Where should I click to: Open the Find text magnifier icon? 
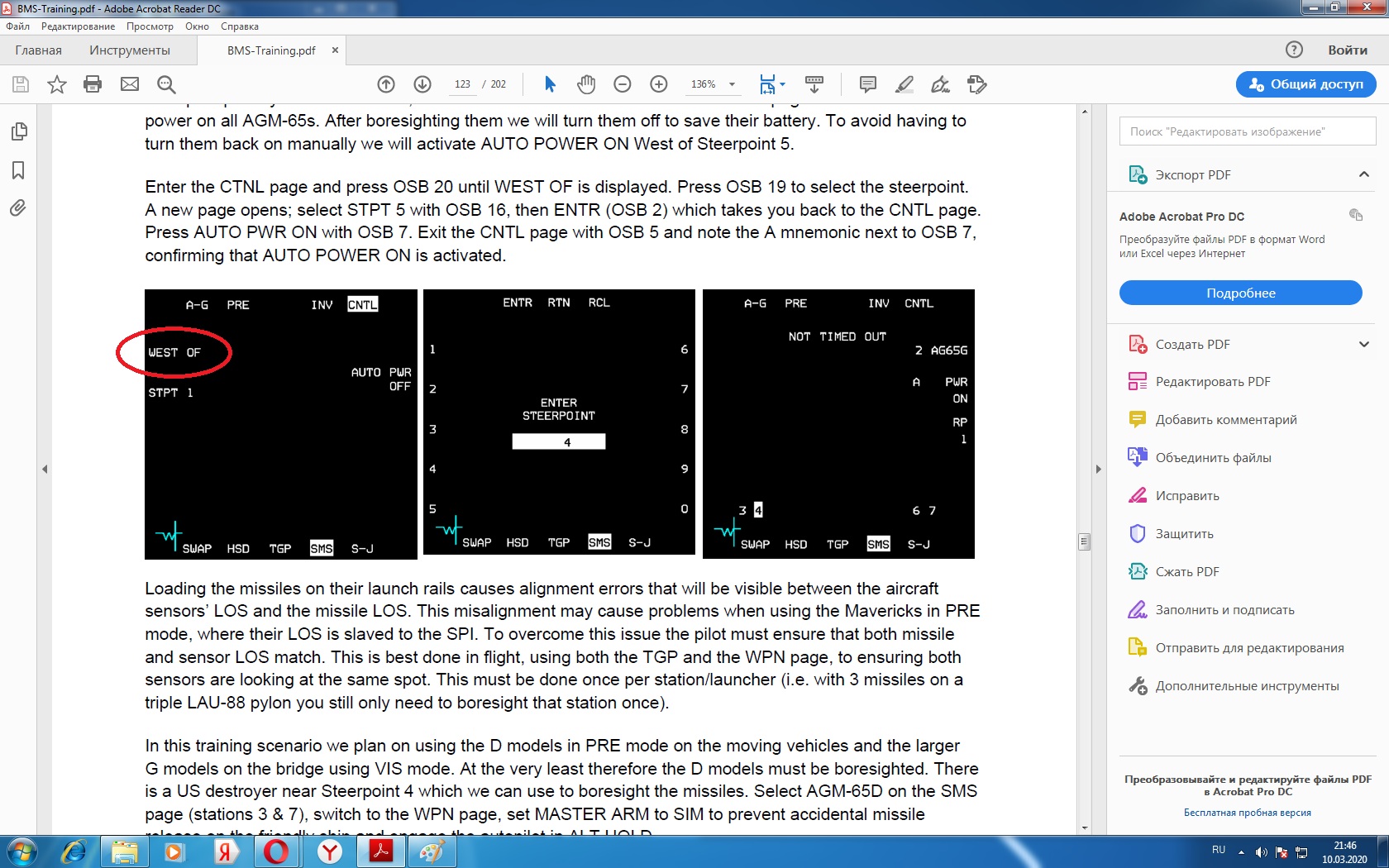tap(166, 84)
